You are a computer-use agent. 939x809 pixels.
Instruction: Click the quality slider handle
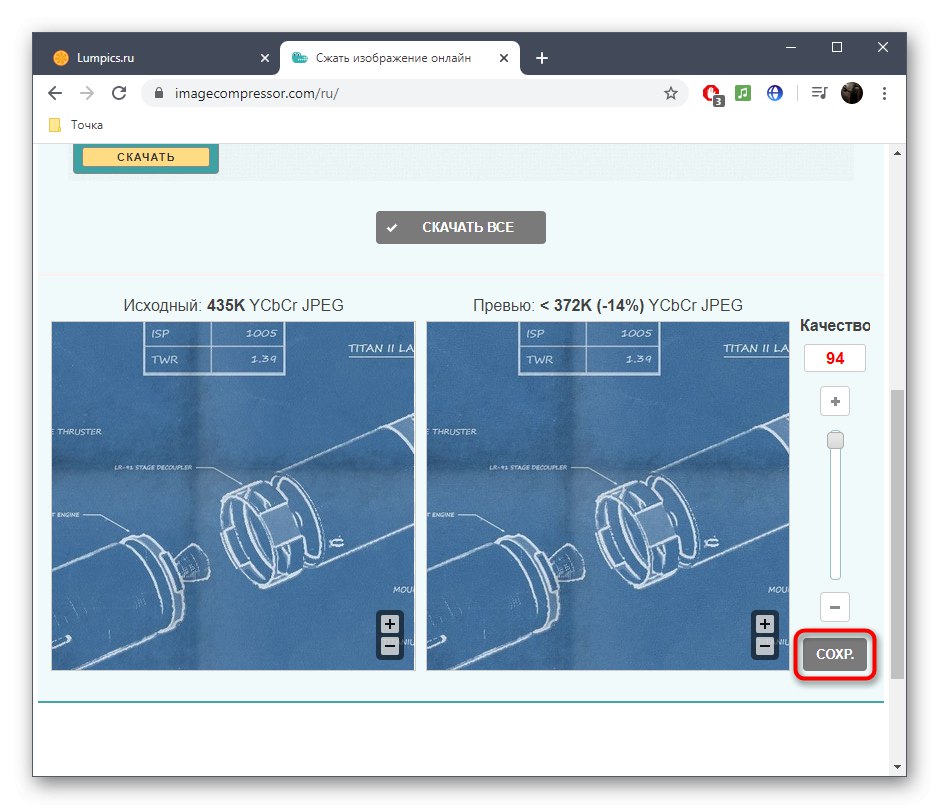pyautogui.click(x=835, y=440)
